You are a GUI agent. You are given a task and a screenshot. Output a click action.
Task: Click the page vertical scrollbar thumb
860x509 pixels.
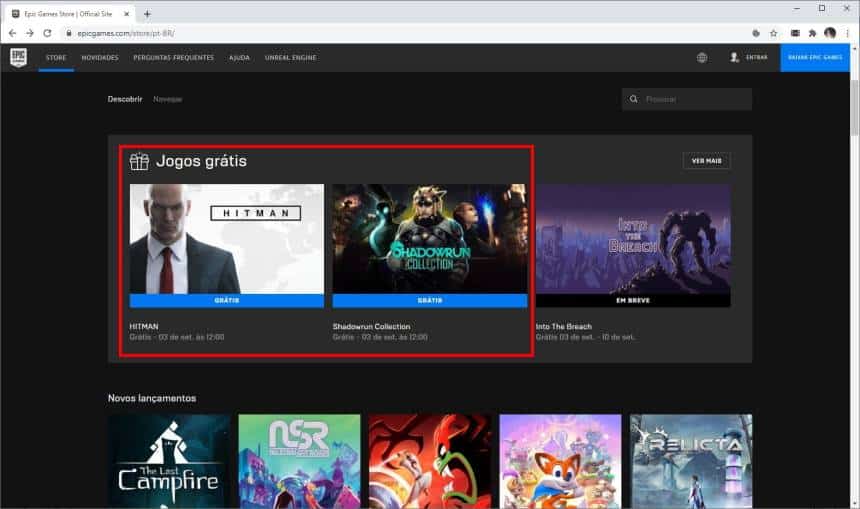pyautogui.click(x=855, y=107)
